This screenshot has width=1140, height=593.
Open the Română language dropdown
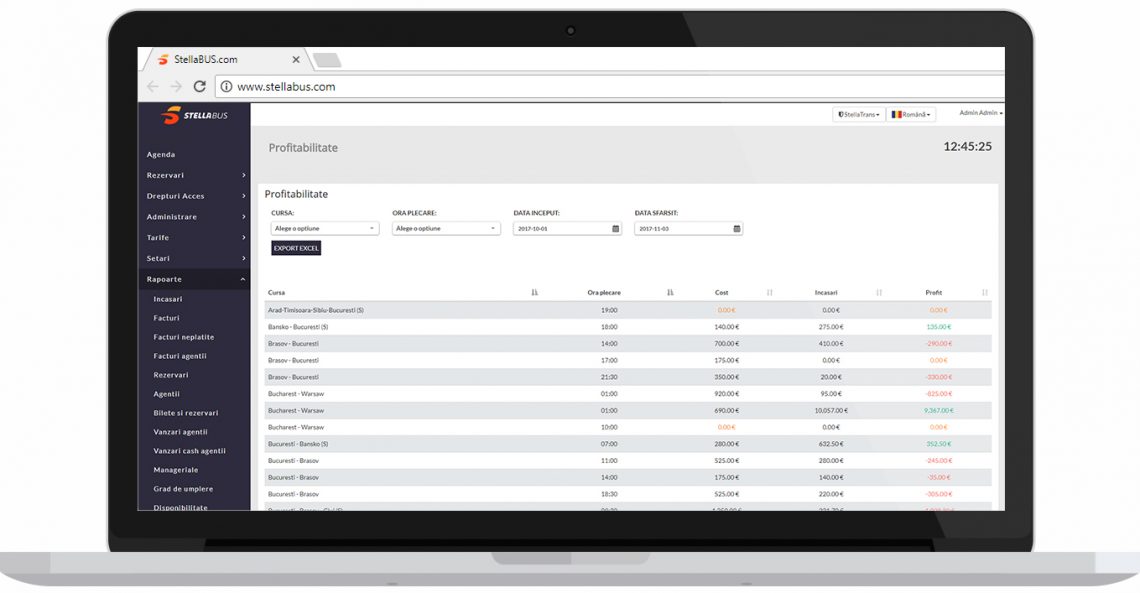[x=911, y=114]
